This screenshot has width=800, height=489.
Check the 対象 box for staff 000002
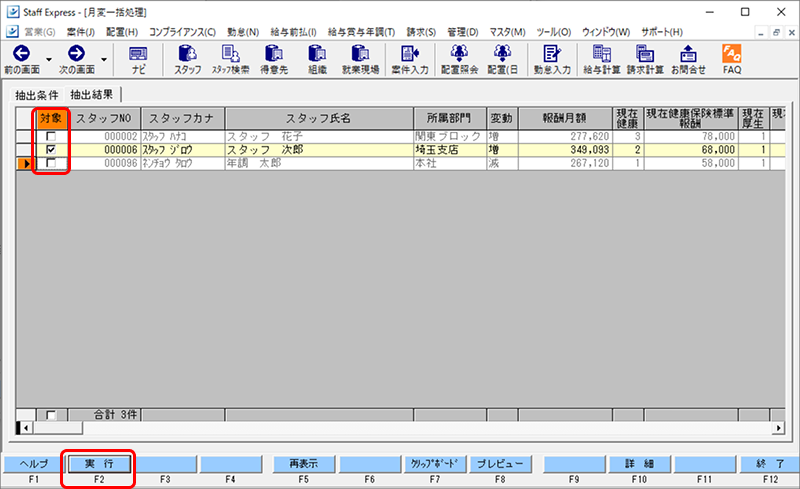click(x=51, y=136)
